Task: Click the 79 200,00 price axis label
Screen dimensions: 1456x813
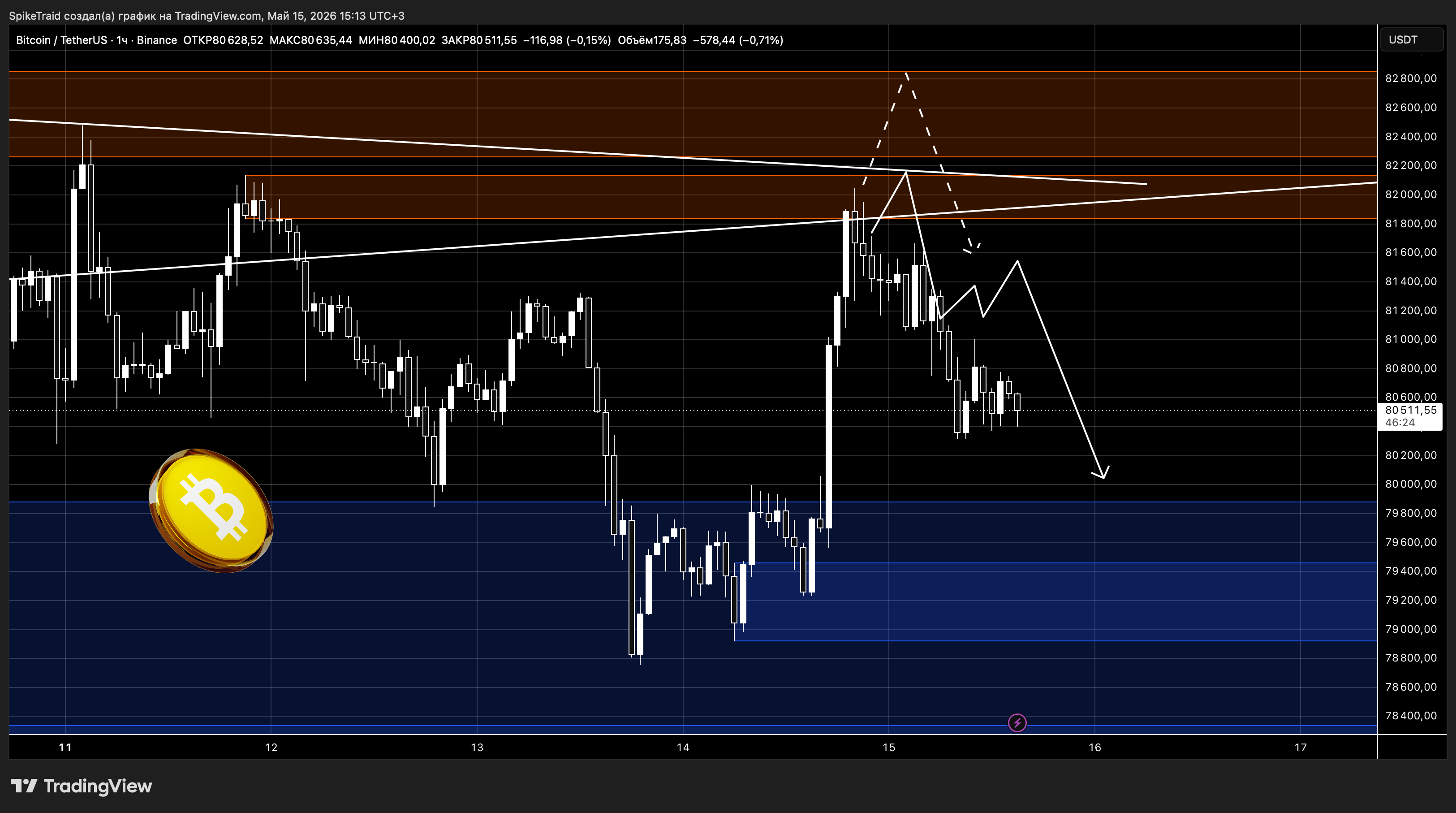Action: click(1411, 600)
